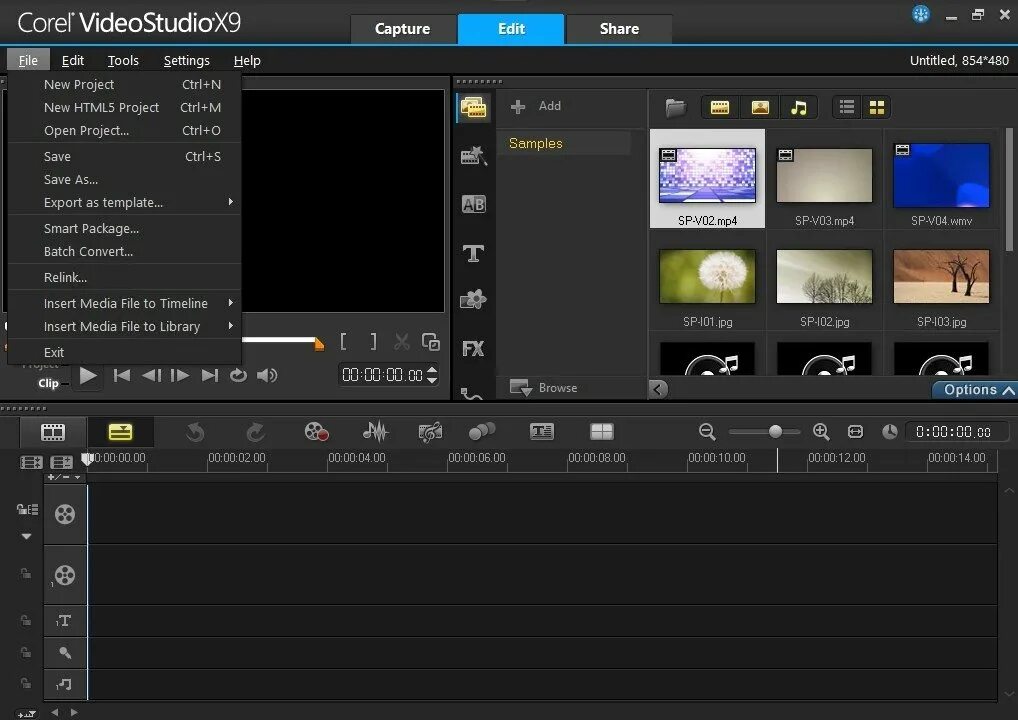Screen dimensions: 1018x720
Task: Switch to the Share tab
Action: point(619,29)
